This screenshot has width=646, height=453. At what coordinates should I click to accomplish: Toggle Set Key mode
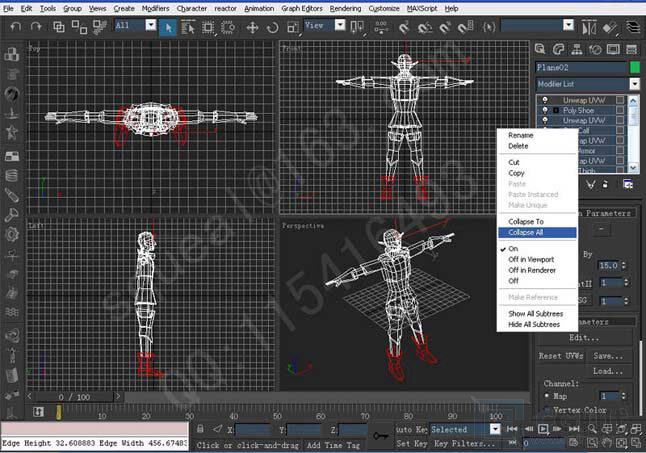tap(411, 444)
